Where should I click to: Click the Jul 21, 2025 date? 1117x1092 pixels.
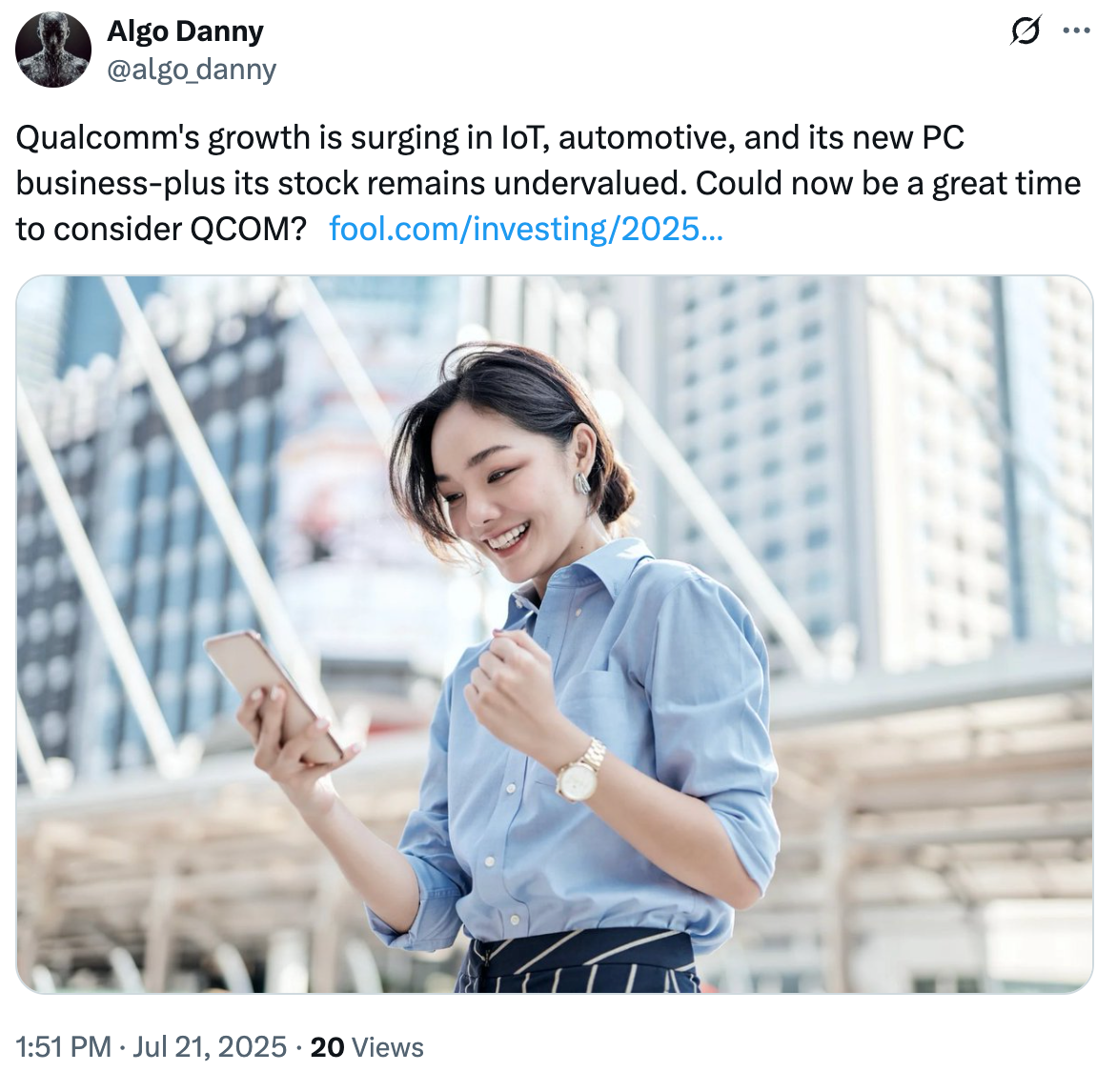[210, 1047]
